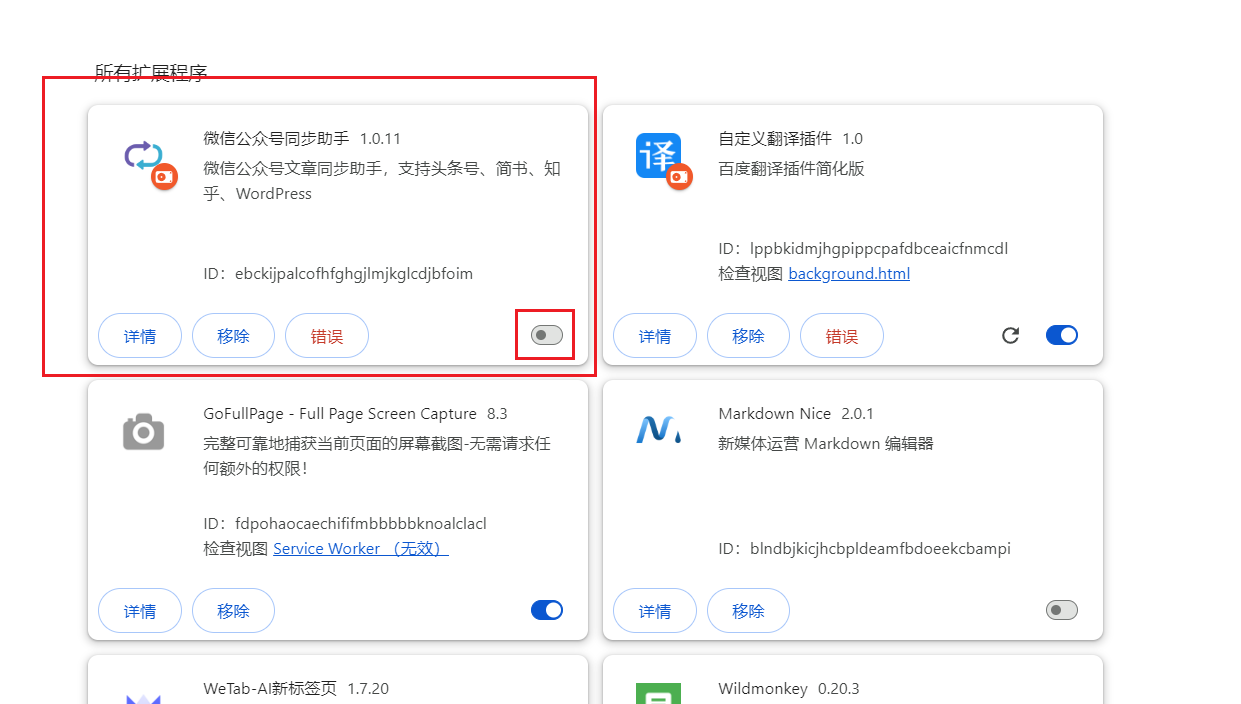Click 移除 for 微信公众号同步助手
Screen dimensions: 1241x704
(233, 336)
